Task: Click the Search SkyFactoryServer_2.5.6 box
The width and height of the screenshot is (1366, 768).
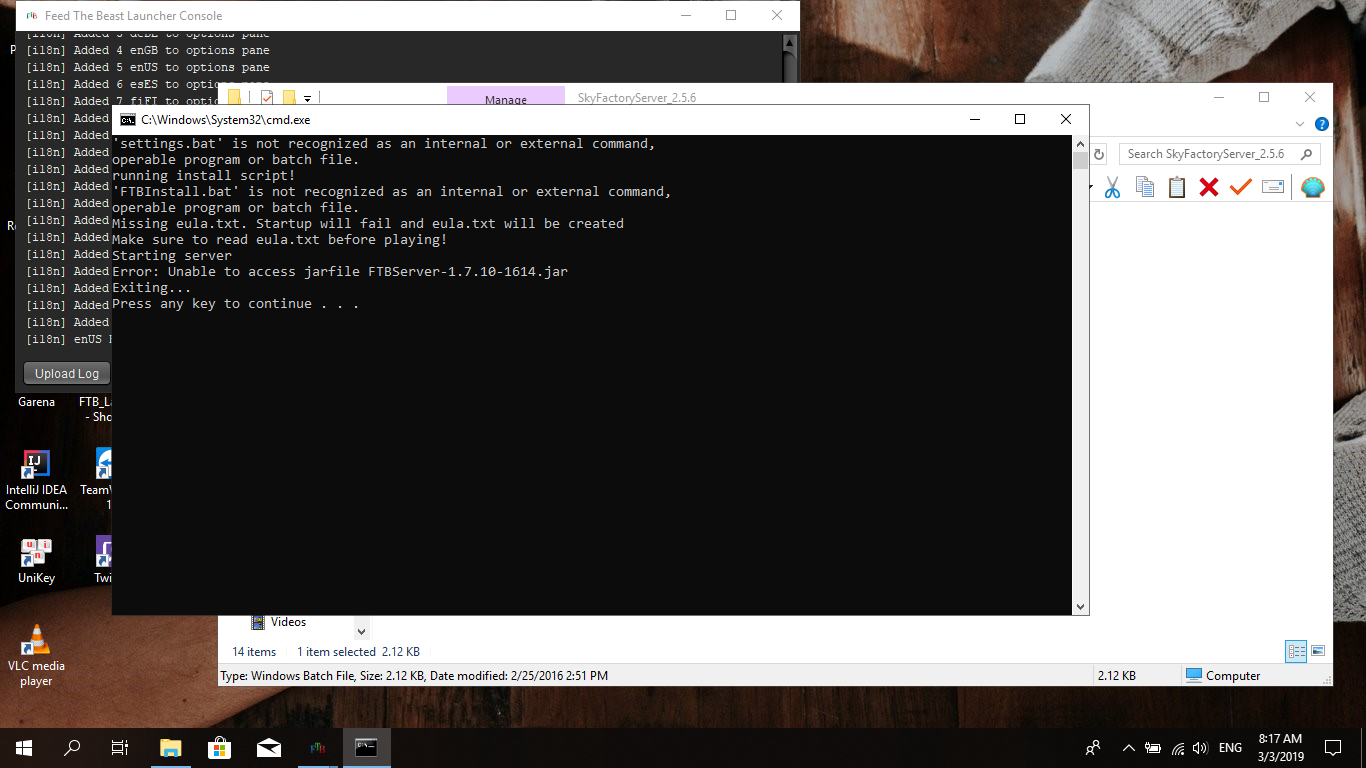Action: pos(1220,154)
